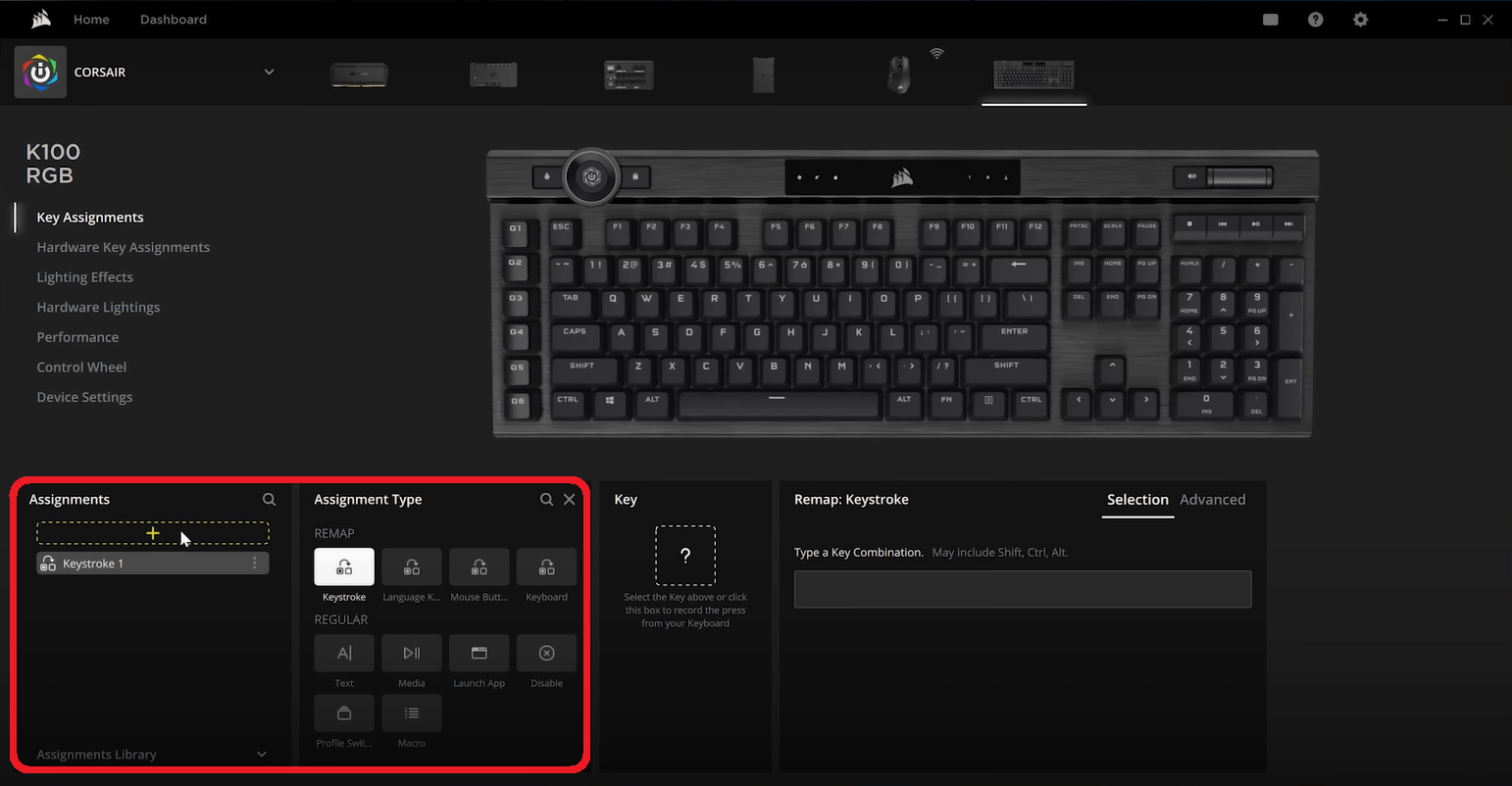Select the Keystroke remap assignment type
This screenshot has width=1512, height=786.
pyautogui.click(x=343, y=566)
